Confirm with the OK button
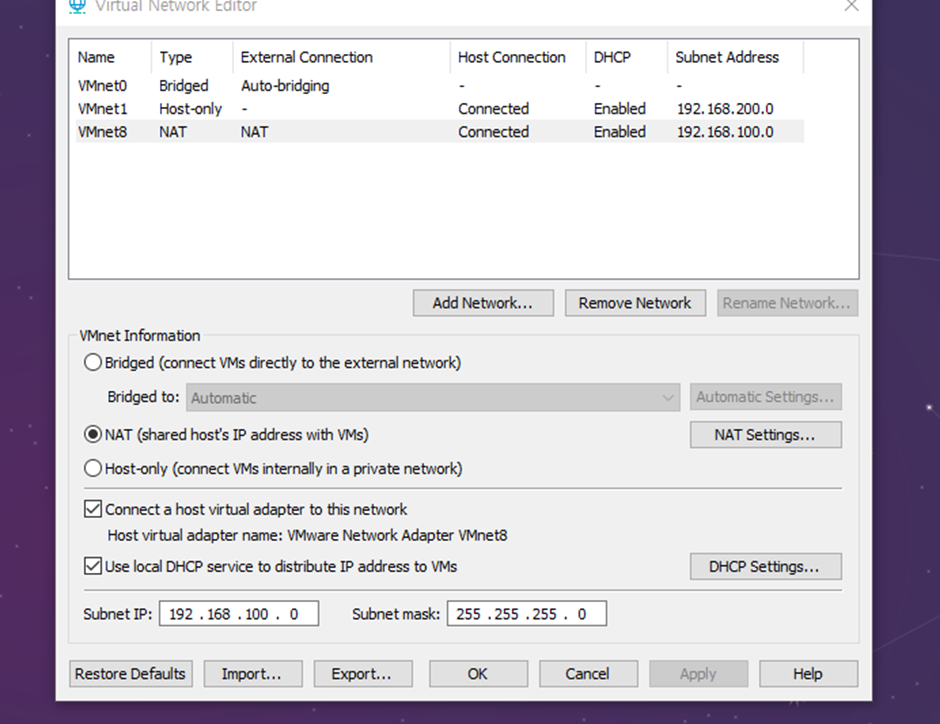The height and width of the screenshot is (724, 940). pos(478,674)
